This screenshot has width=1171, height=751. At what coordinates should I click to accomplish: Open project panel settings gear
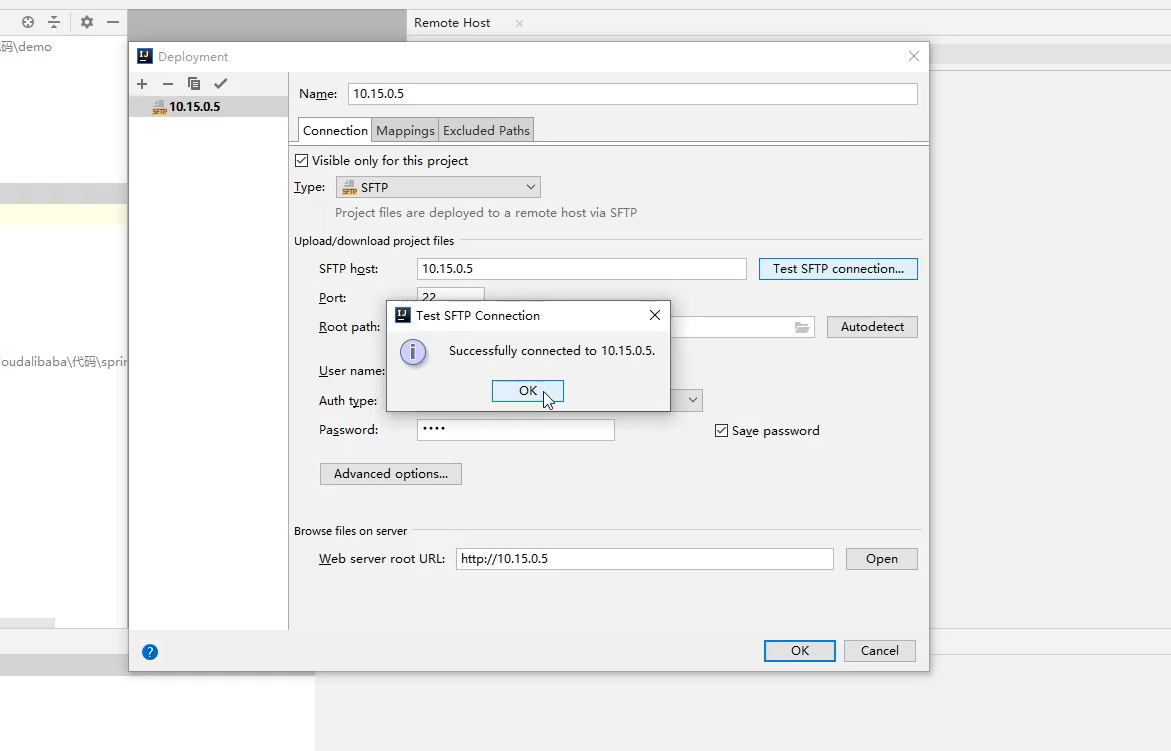(87, 22)
